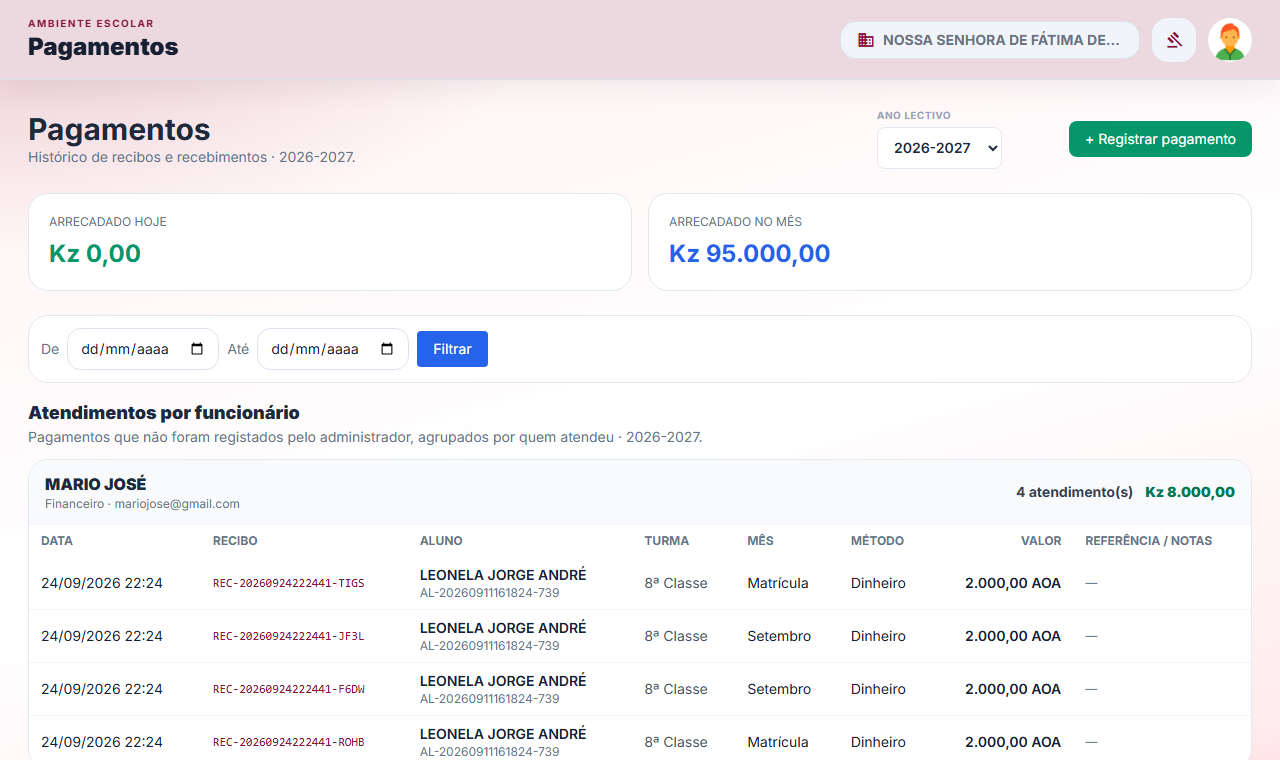This screenshot has width=1280, height=760.
Task: Open the user avatar profile menu
Action: [x=1230, y=40]
